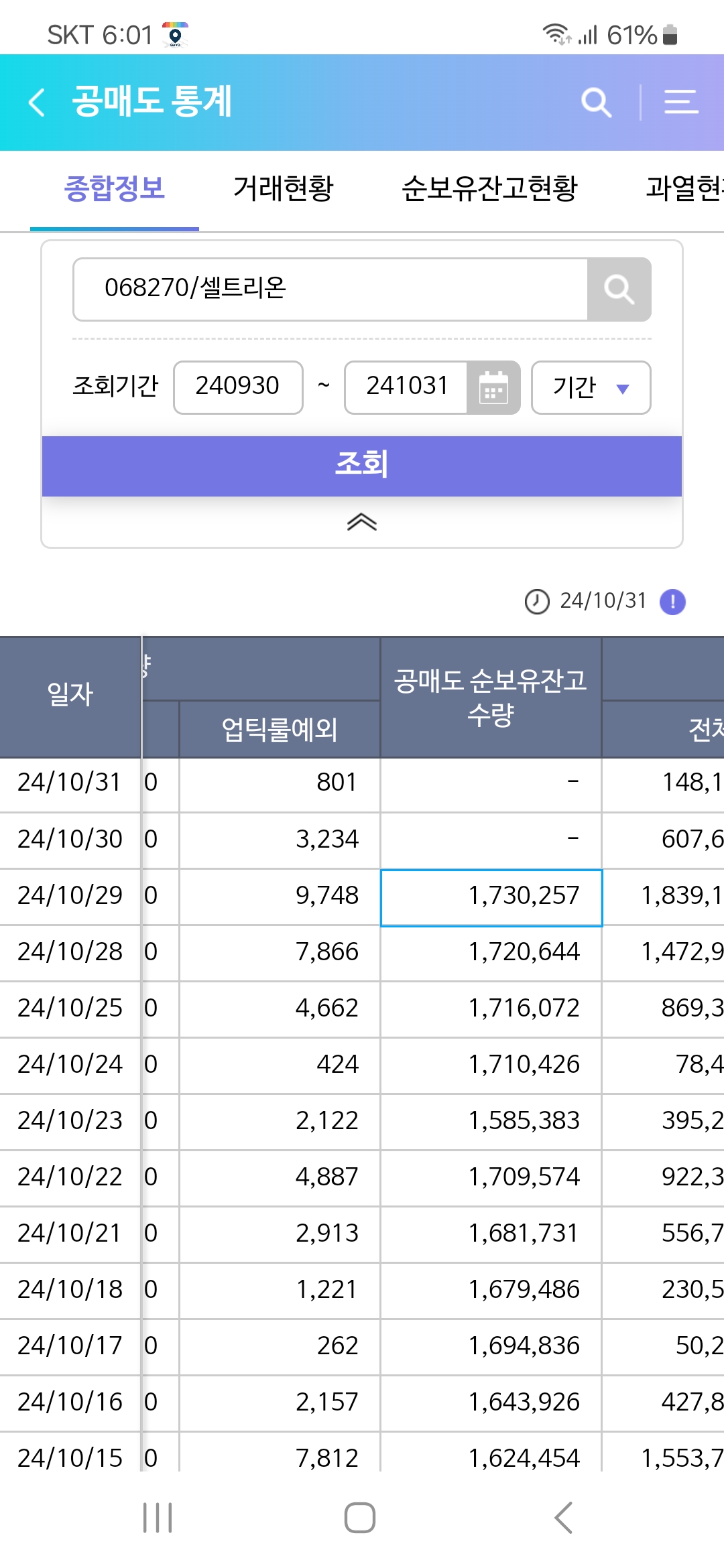Select the stock code field 068270/셀트리온

tap(330, 289)
